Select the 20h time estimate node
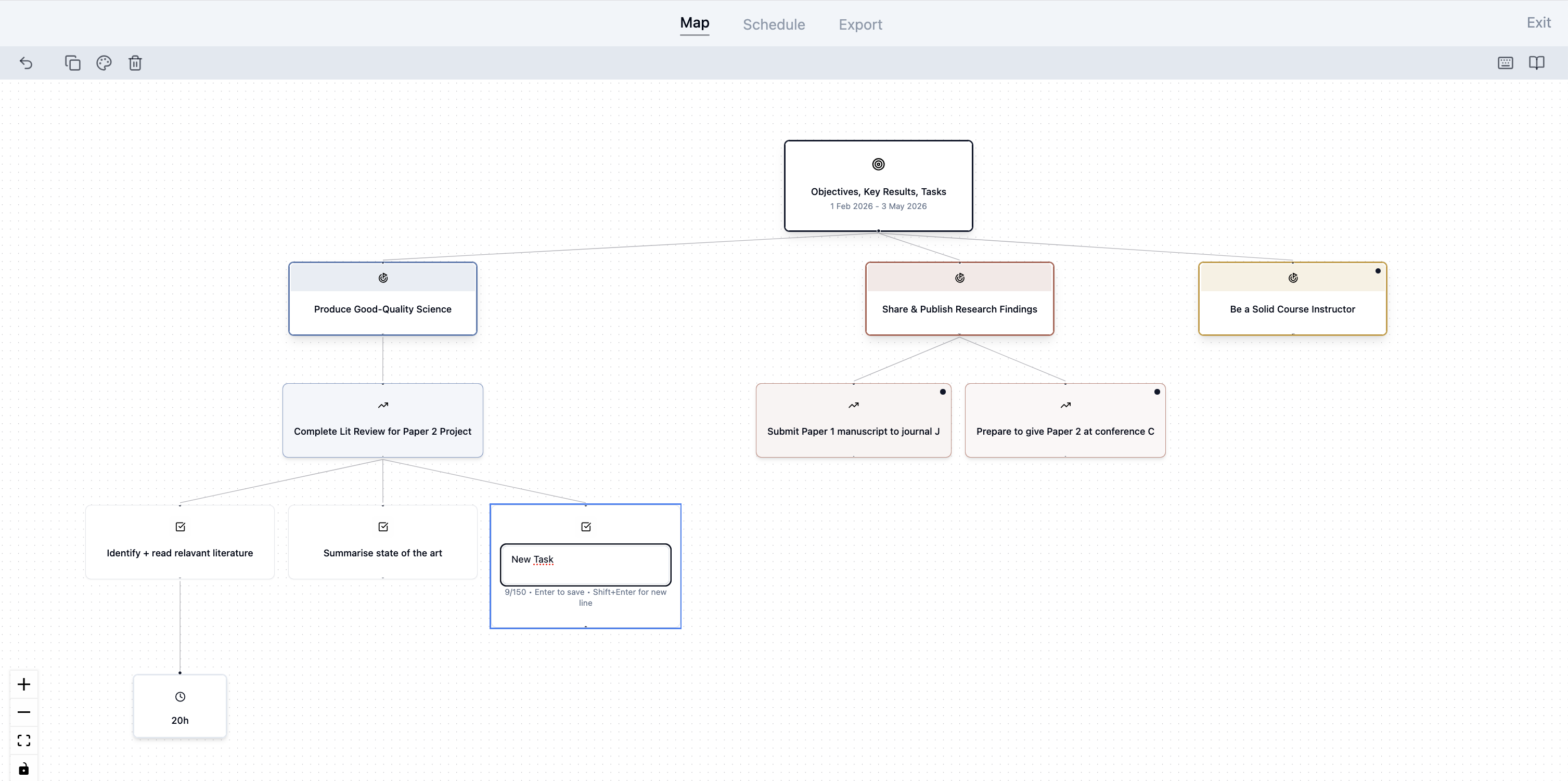The image size is (1568, 781). [x=180, y=707]
